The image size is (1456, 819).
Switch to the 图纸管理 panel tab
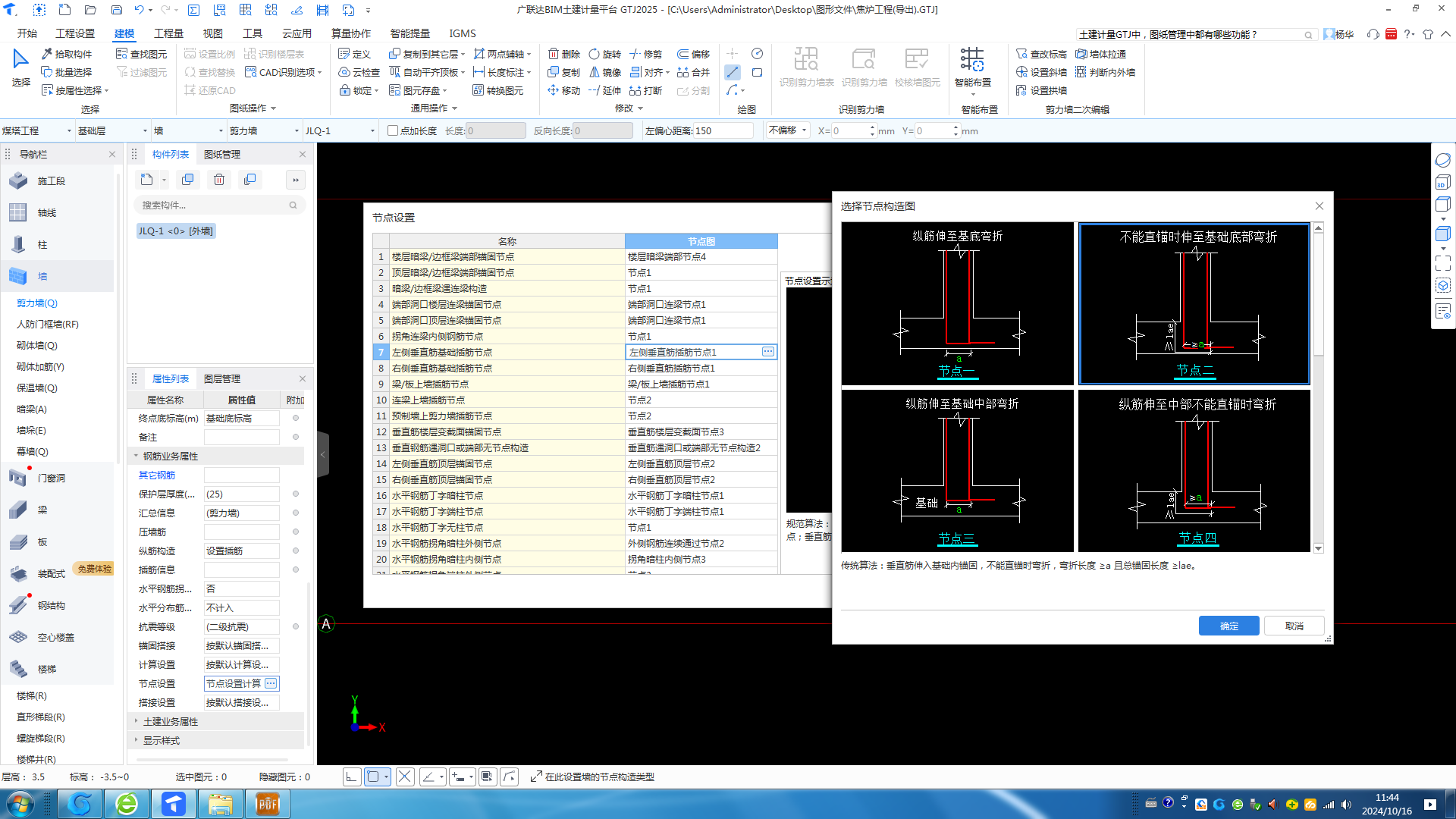[x=222, y=154]
